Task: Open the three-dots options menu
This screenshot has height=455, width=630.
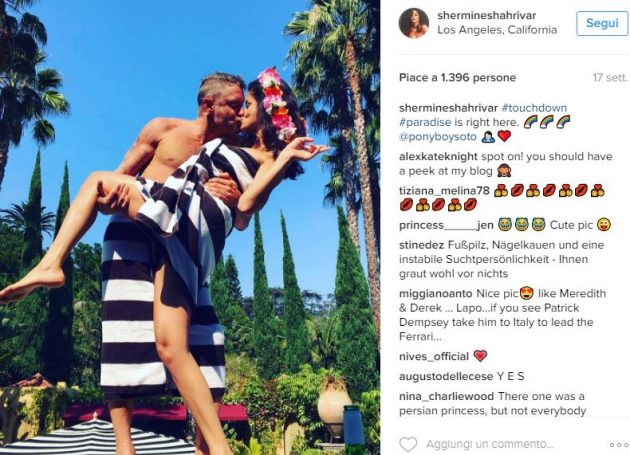Action: coord(619,445)
